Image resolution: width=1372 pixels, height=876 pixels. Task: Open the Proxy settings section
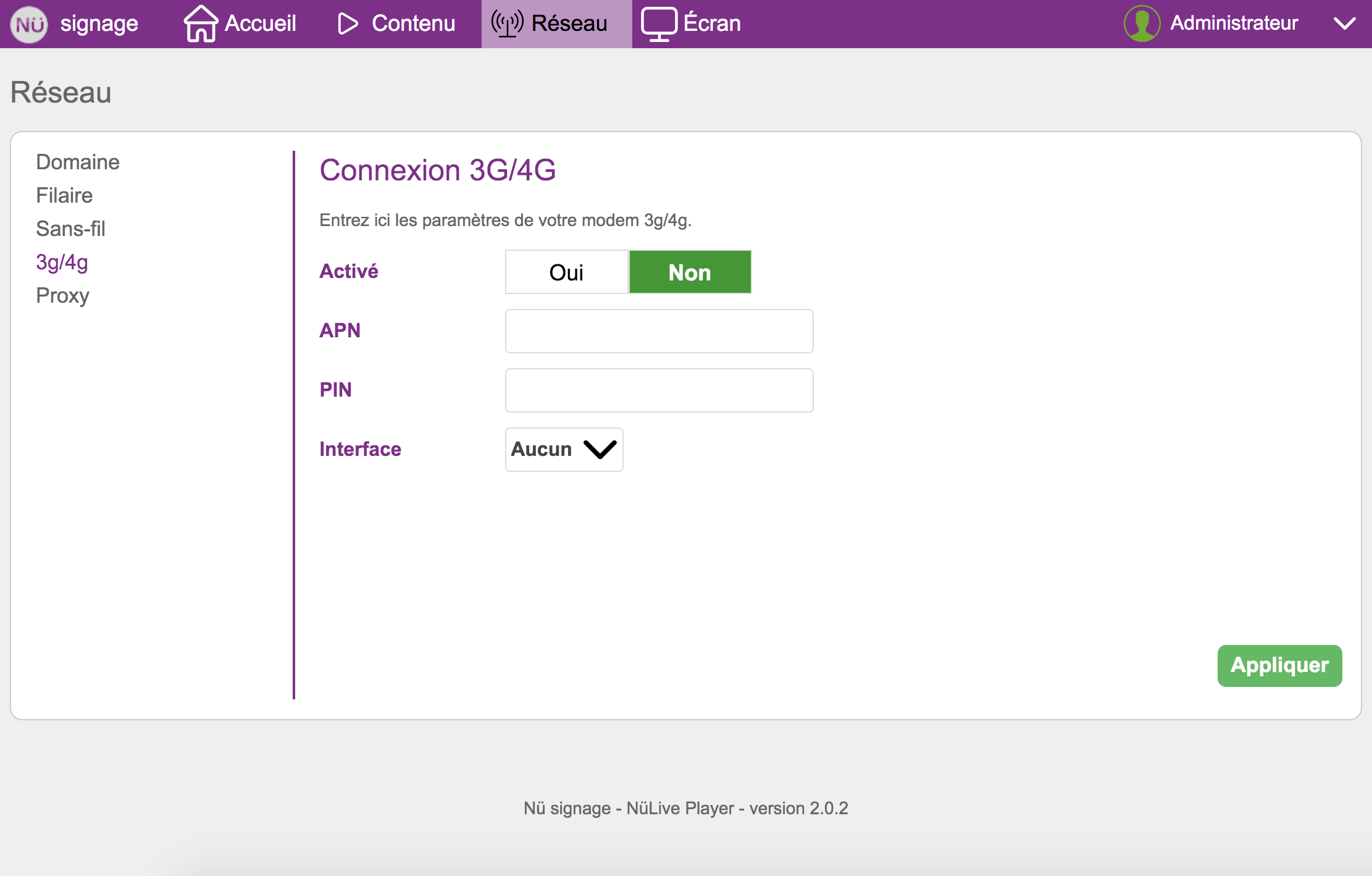click(62, 295)
